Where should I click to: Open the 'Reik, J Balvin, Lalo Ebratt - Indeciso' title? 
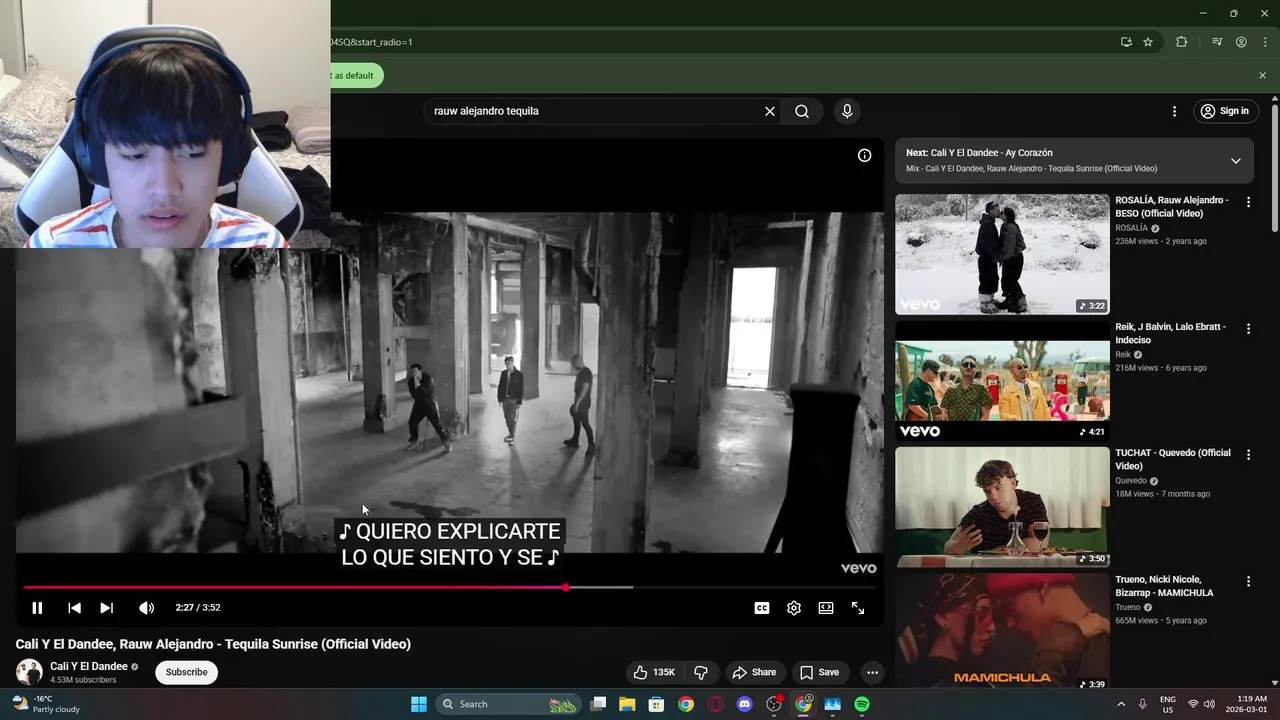(x=1170, y=333)
